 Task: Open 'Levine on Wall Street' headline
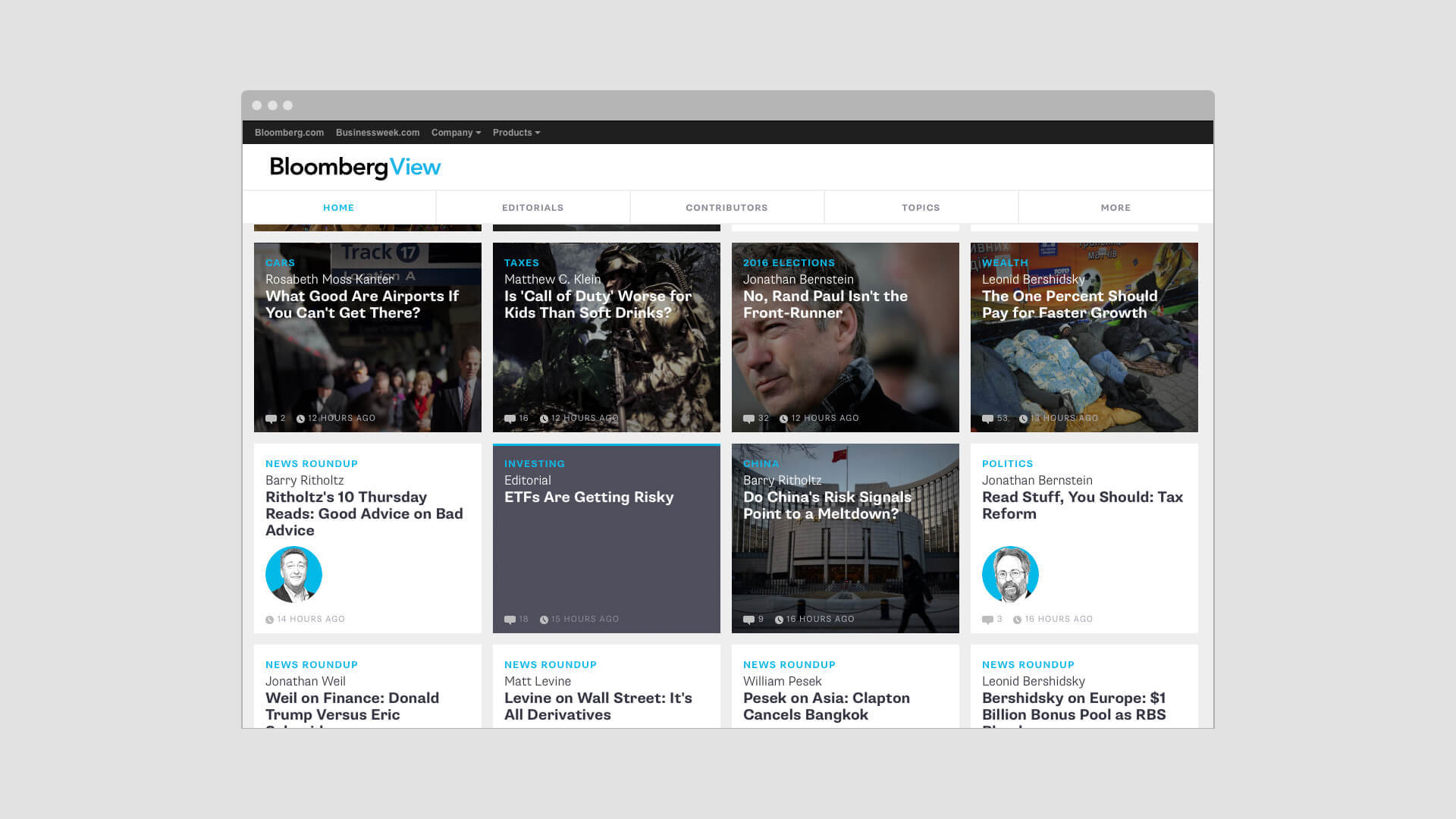click(598, 707)
